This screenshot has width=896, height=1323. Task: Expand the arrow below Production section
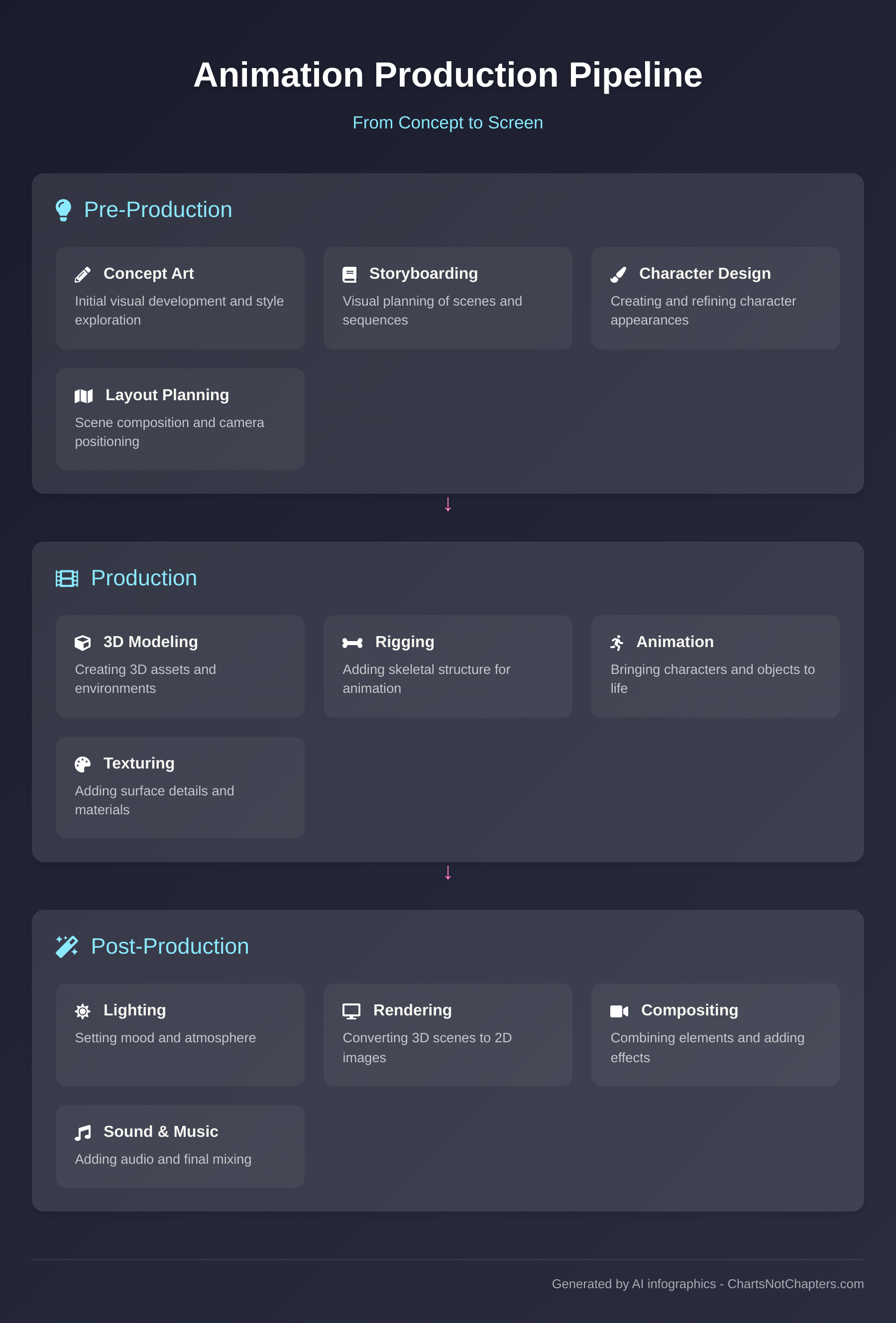click(448, 873)
